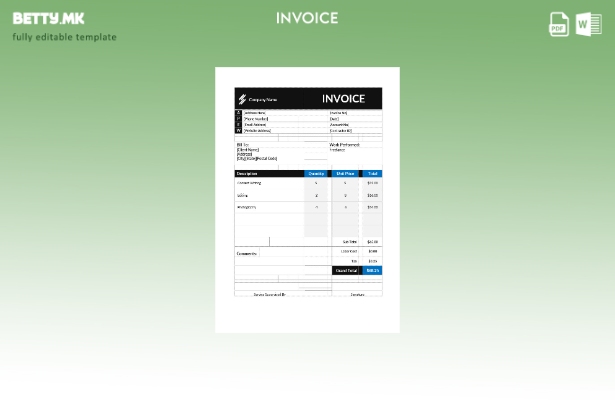Click the company logo icon on invoice
The height and width of the screenshot is (400, 615).
(x=242, y=99)
